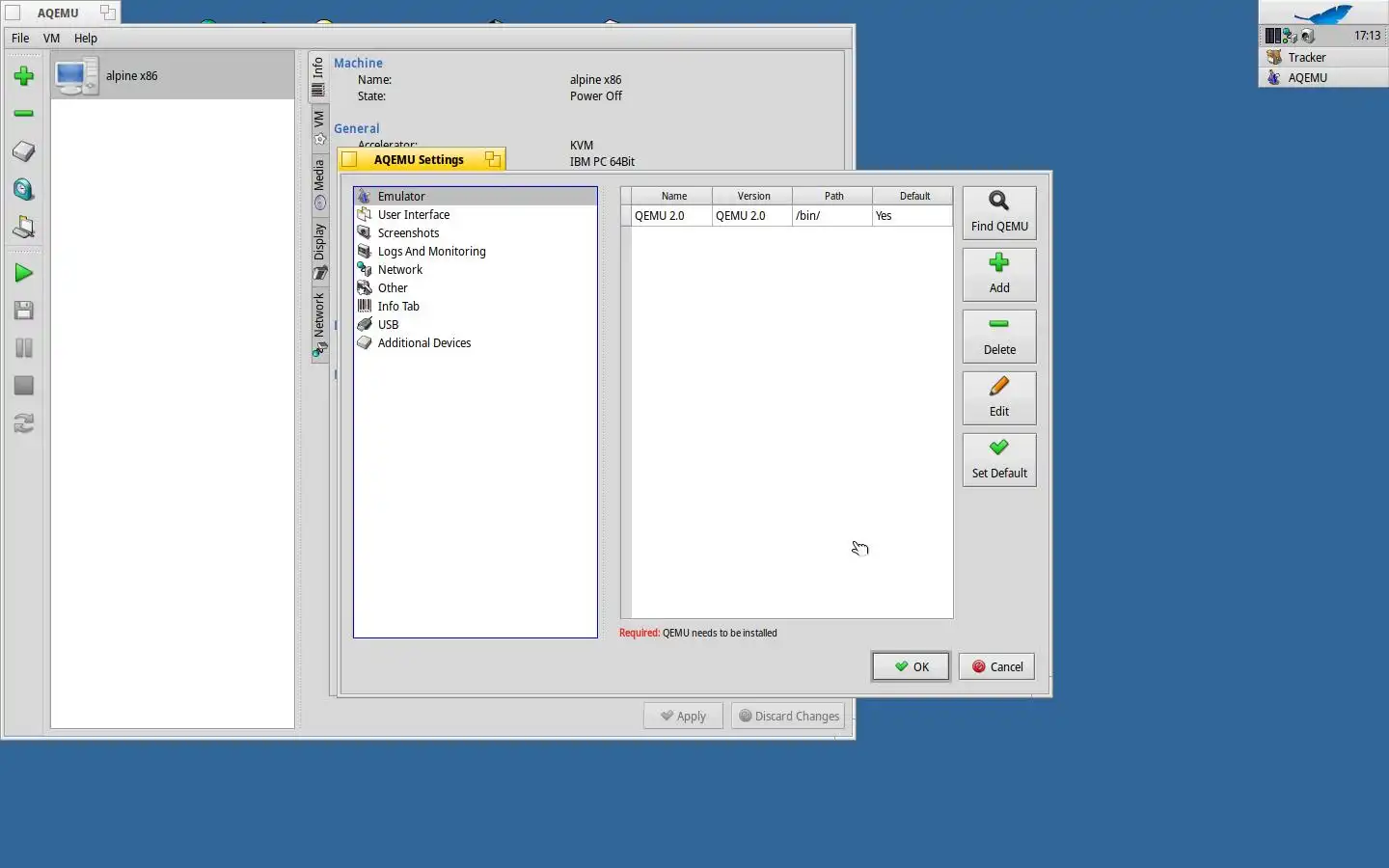Click Tracker in the Deskbar

coord(1323,57)
